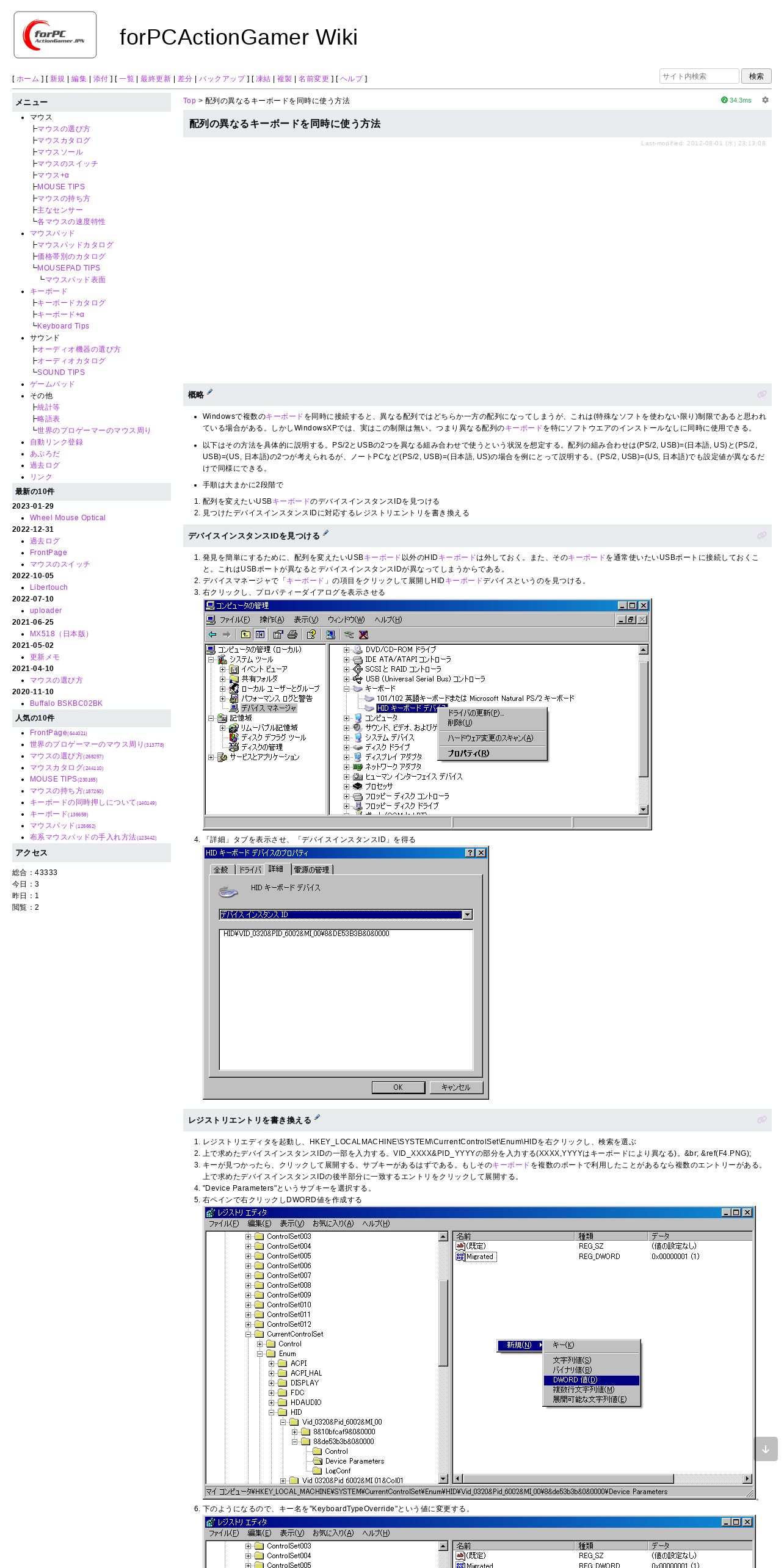Open the gear settings icon near 34.3ms
Image resolution: width=784 pixels, height=1568 pixels.
(765, 100)
